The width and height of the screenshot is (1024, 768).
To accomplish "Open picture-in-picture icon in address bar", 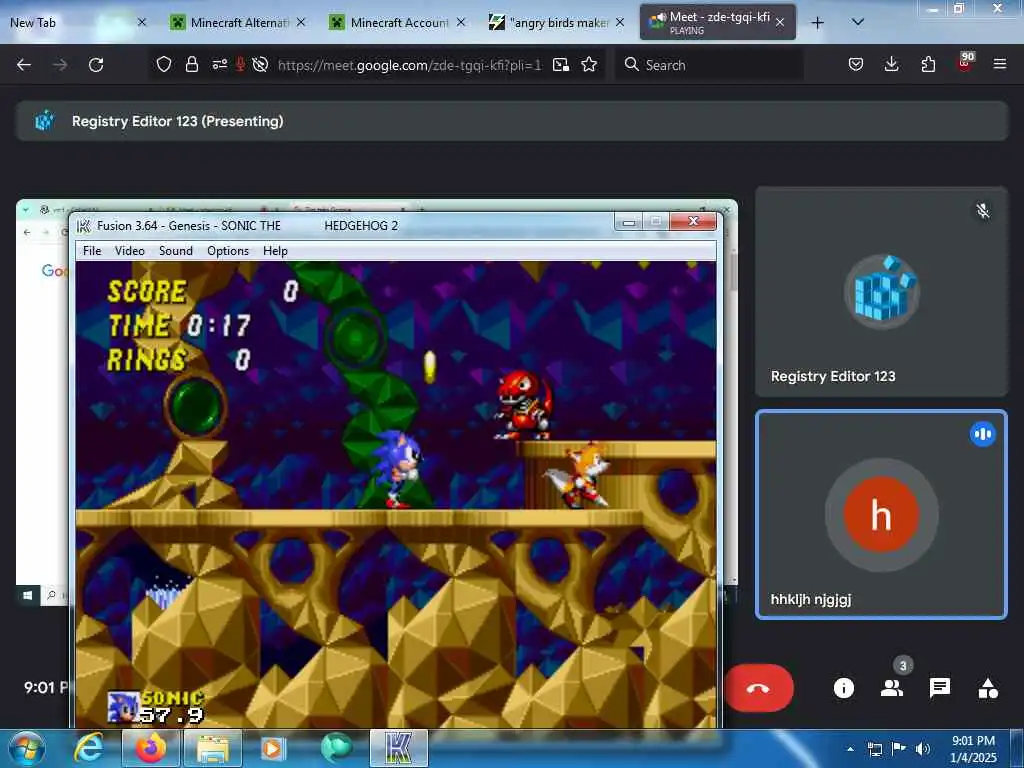I will (560, 64).
